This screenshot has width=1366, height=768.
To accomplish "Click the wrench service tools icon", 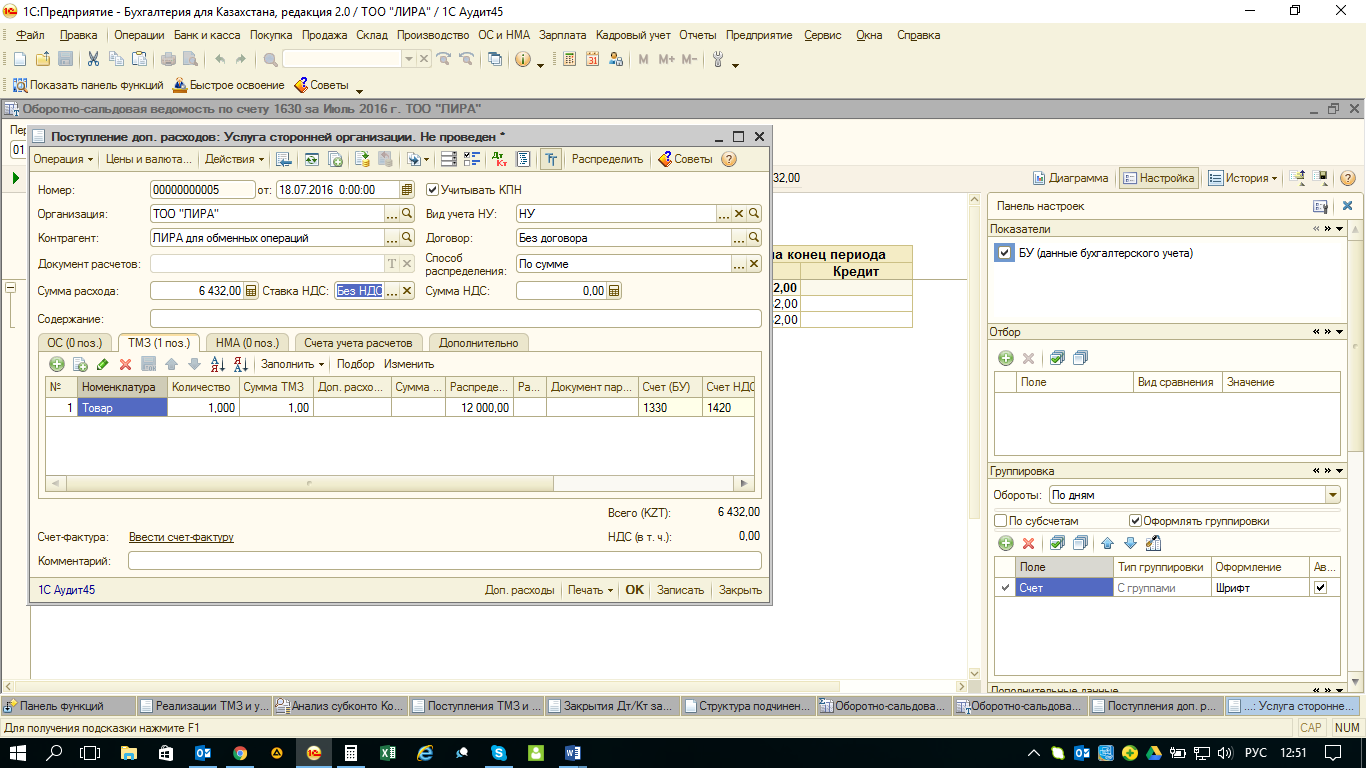I will coord(718,59).
